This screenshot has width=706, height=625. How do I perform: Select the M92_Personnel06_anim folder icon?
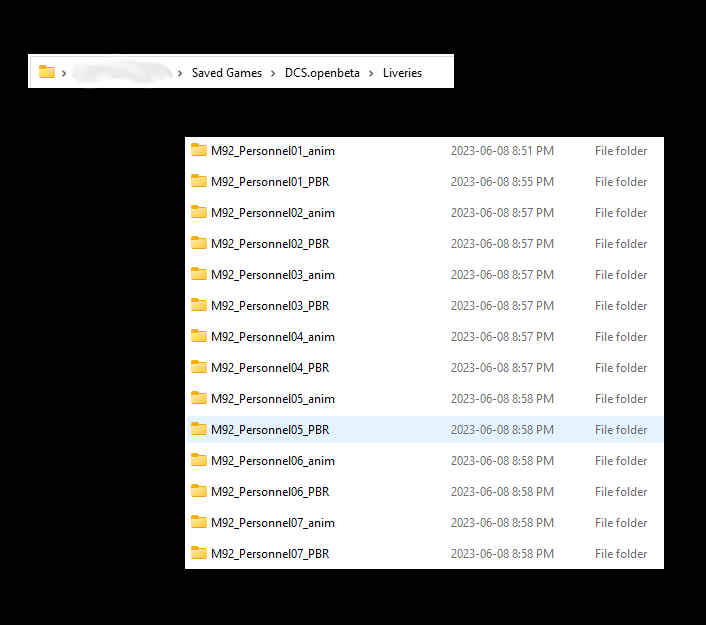pyautogui.click(x=199, y=461)
